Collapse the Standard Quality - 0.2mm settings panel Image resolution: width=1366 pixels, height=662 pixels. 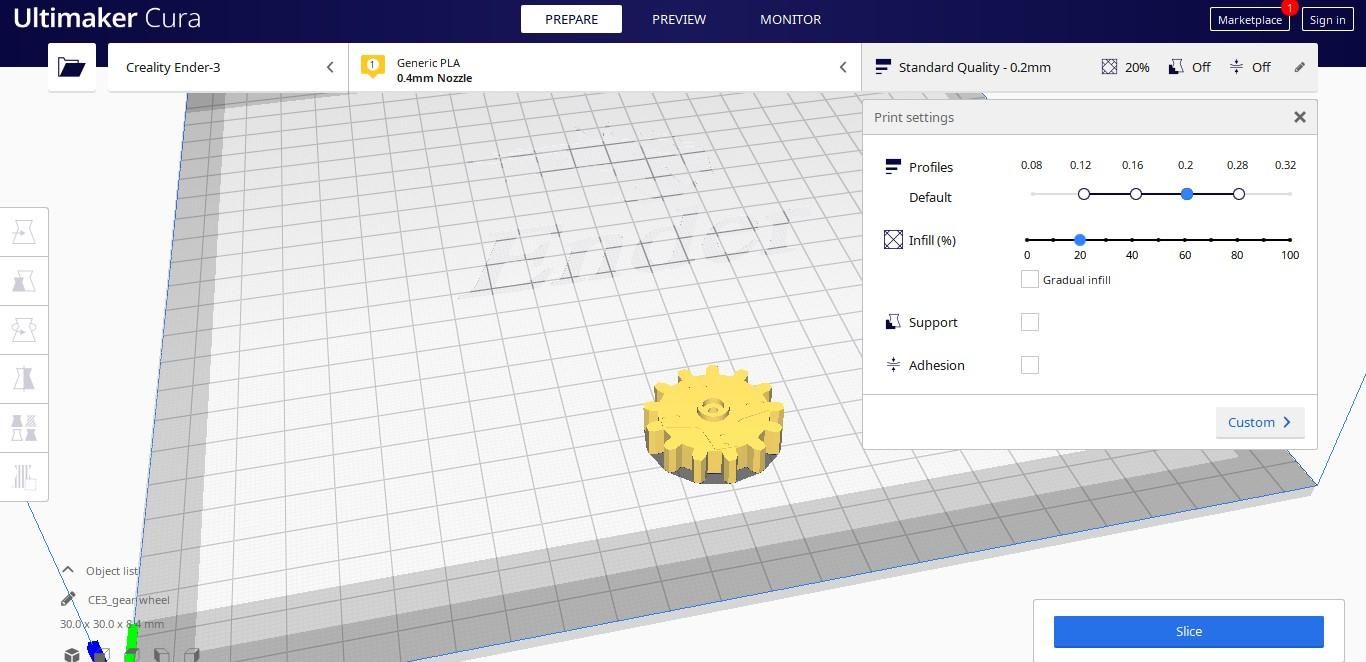pos(1089,67)
